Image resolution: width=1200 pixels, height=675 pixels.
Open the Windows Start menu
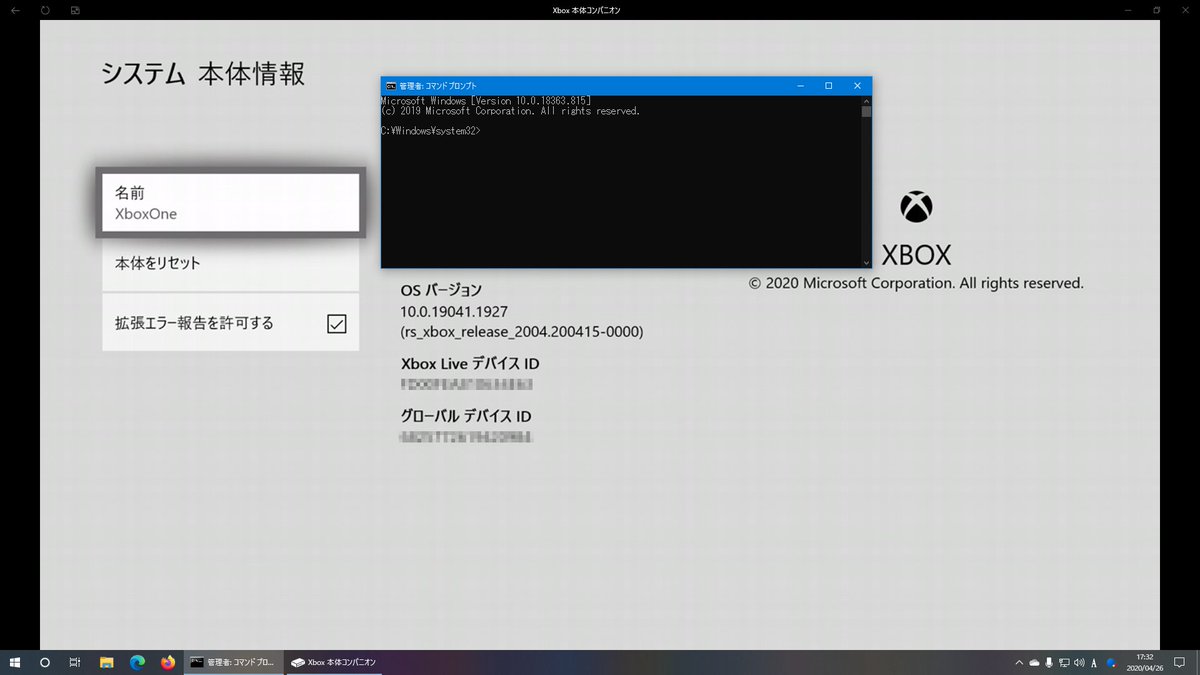pos(15,662)
